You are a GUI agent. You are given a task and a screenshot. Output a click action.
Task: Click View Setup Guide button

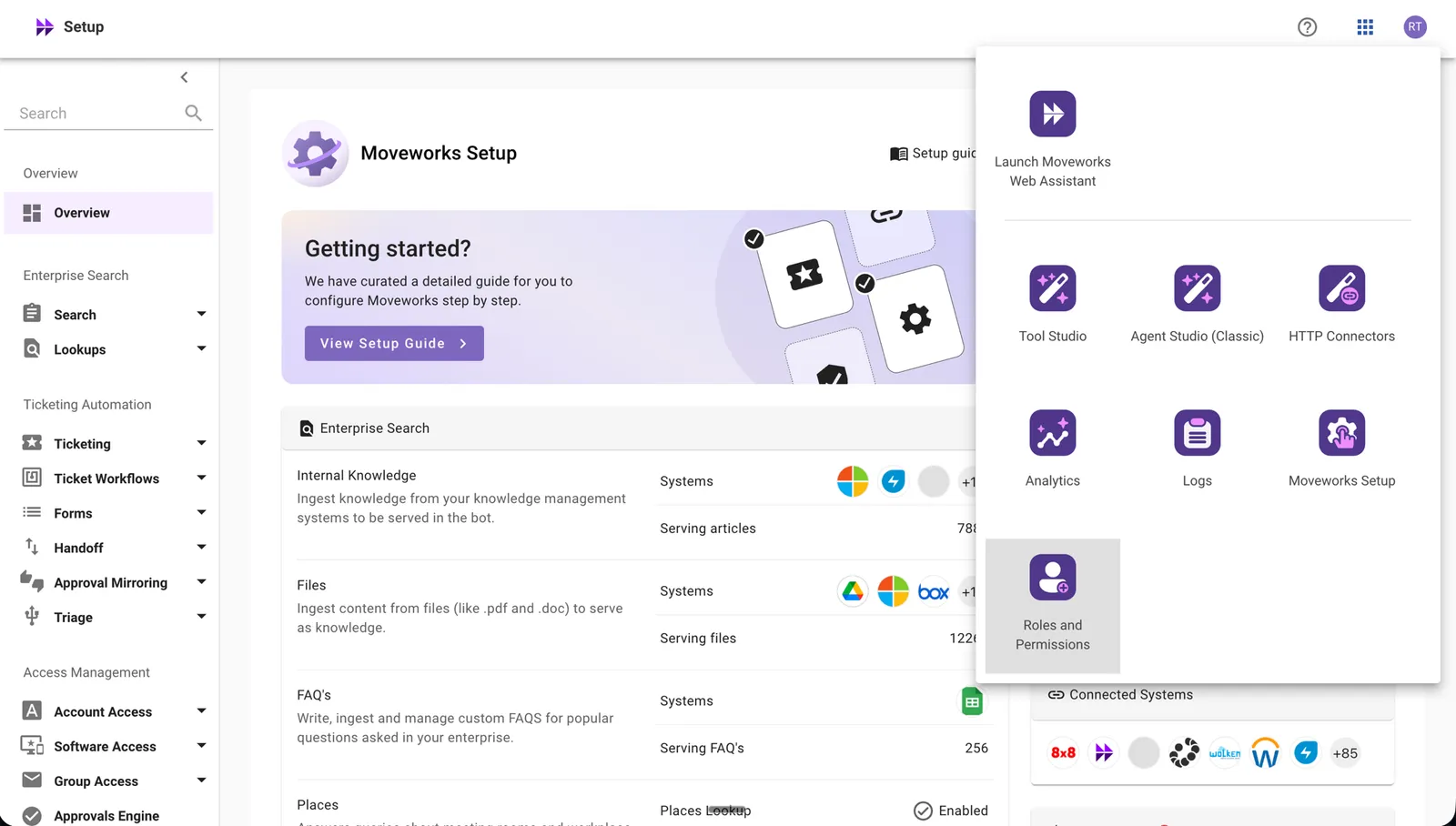(x=394, y=344)
